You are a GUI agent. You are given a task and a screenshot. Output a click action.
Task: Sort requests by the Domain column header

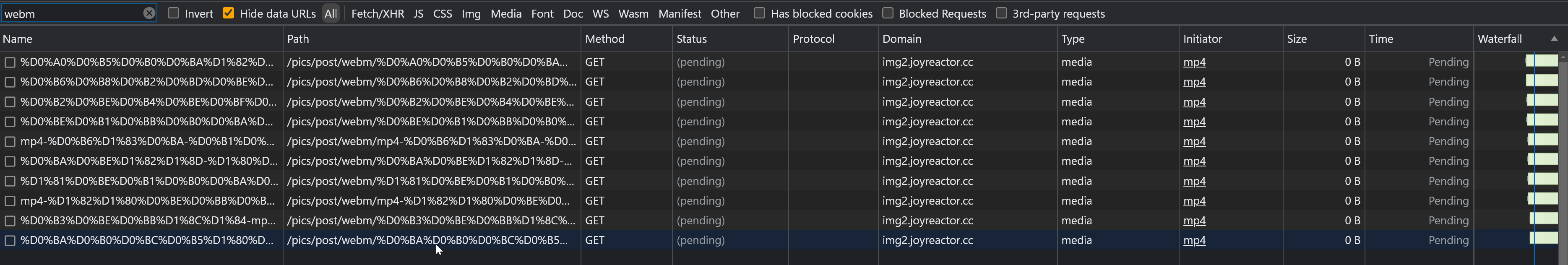coord(903,38)
